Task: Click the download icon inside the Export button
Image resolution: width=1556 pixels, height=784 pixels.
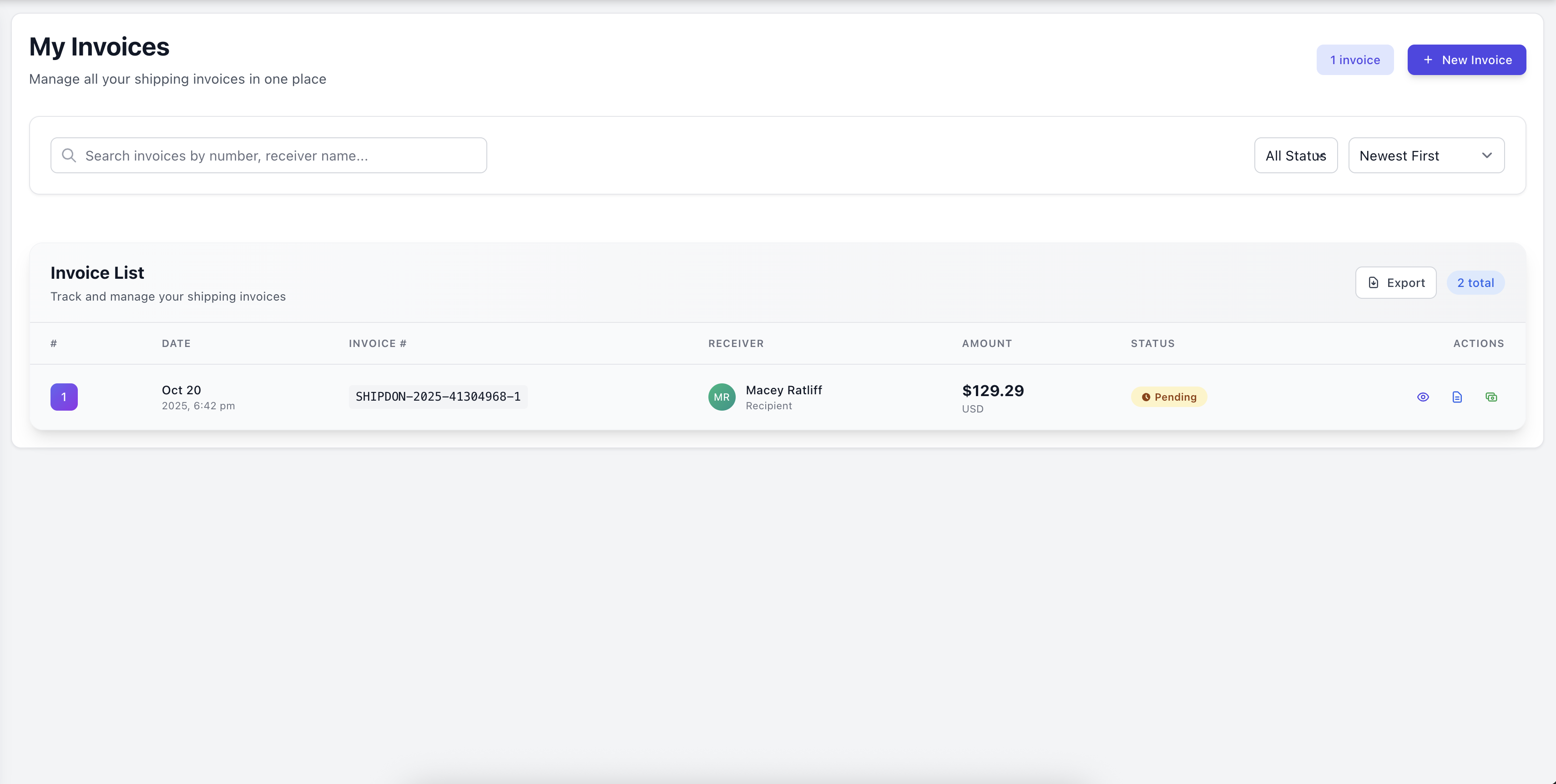Action: pos(1374,282)
